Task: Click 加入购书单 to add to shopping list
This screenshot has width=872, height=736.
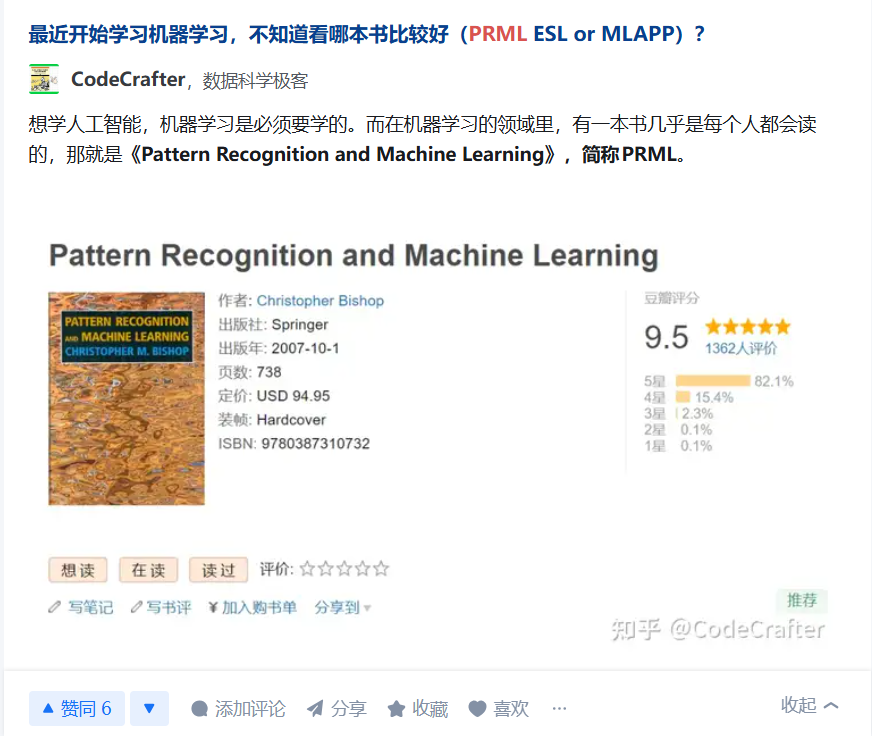Action: tap(252, 607)
